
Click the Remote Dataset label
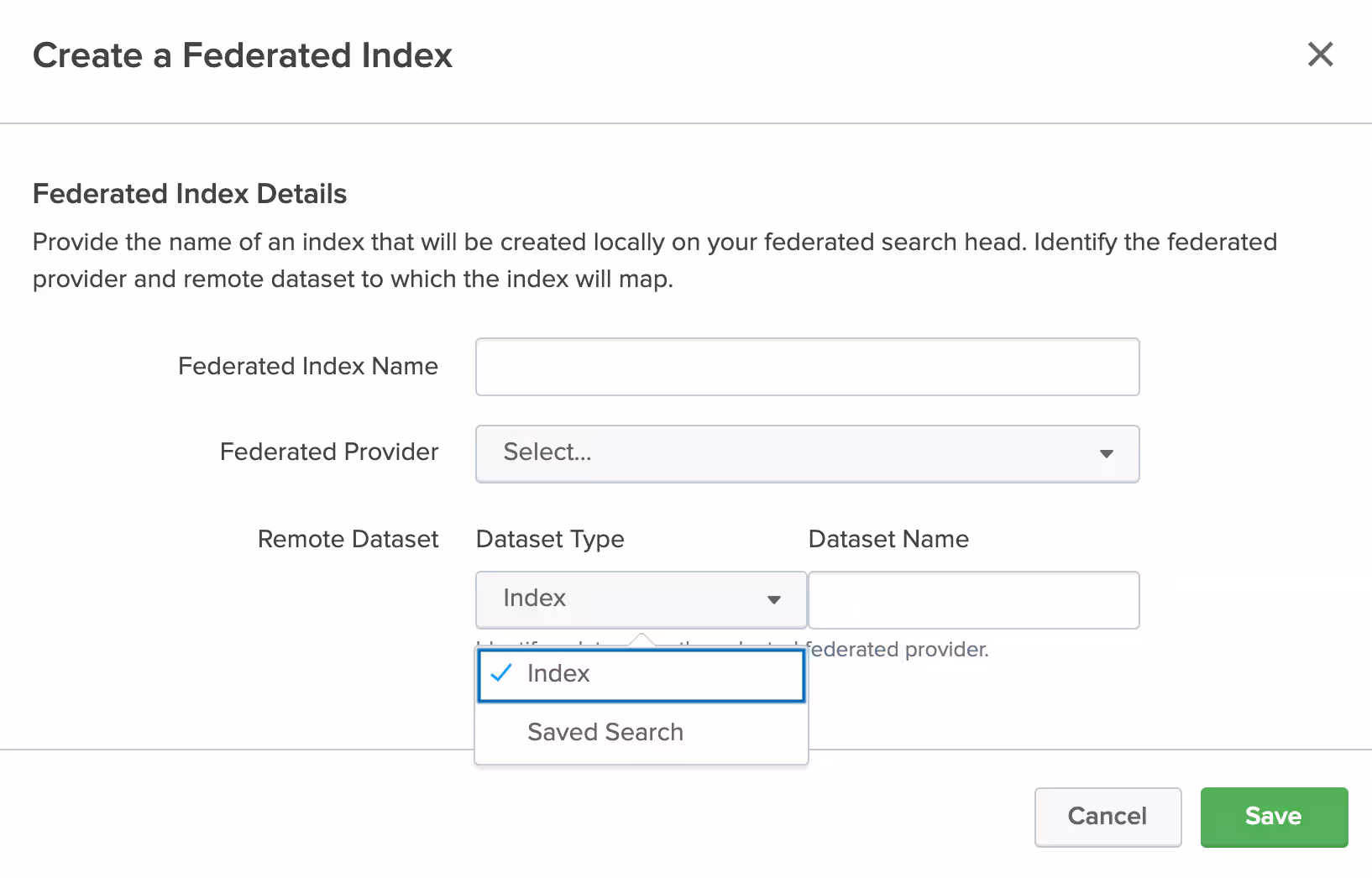tap(348, 539)
